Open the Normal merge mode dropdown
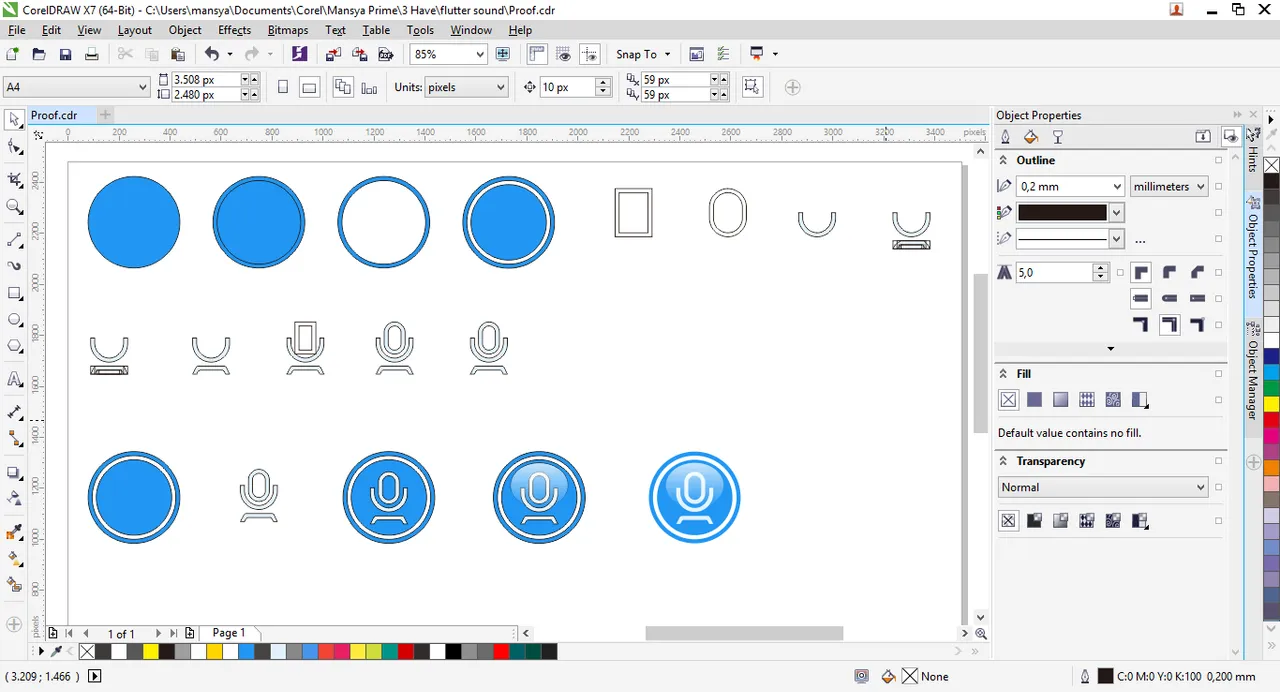1280x692 pixels. pyautogui.click(x=1103, y=487)
